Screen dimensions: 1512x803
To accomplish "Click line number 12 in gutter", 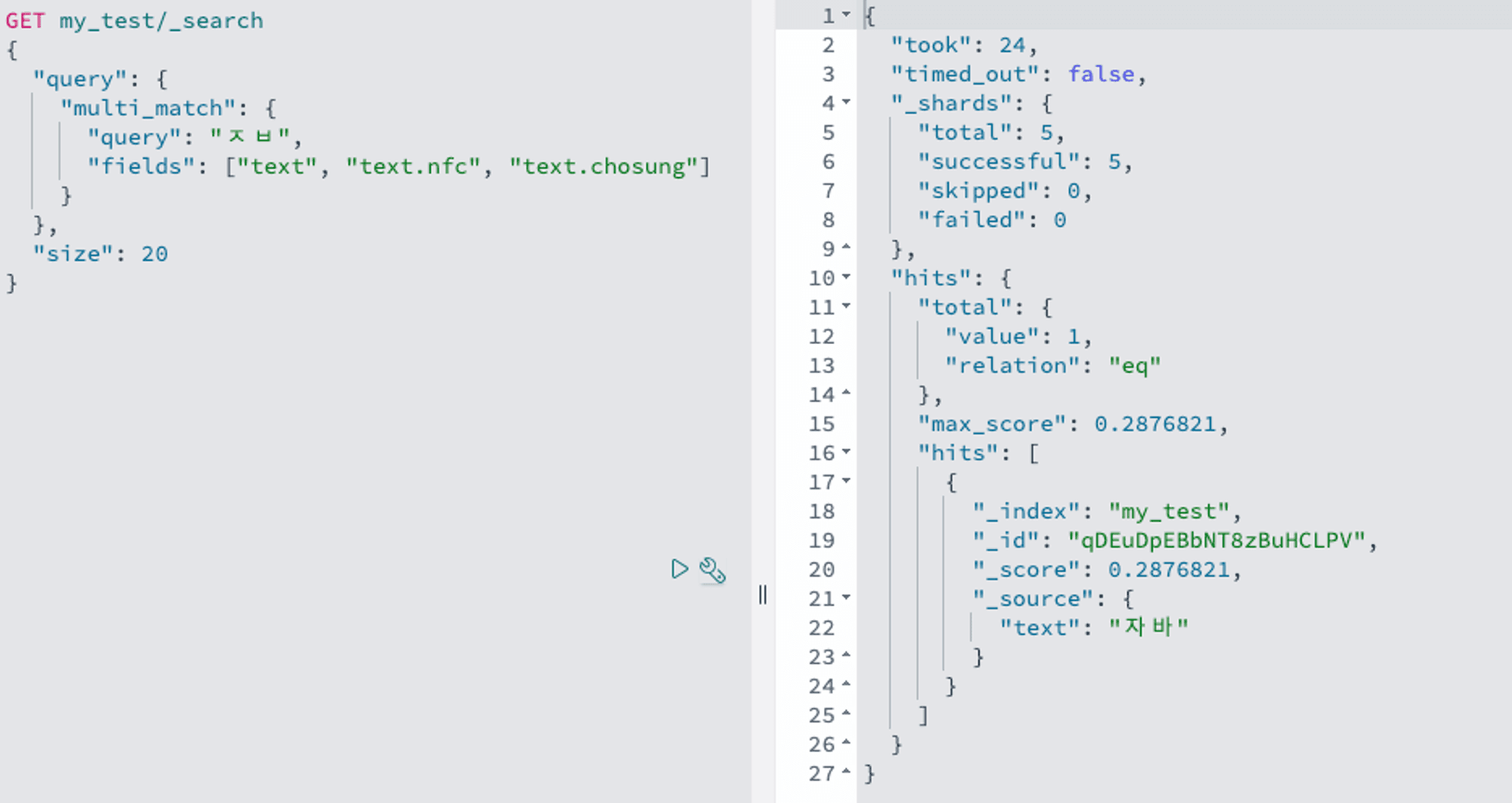I will [821, 336].
